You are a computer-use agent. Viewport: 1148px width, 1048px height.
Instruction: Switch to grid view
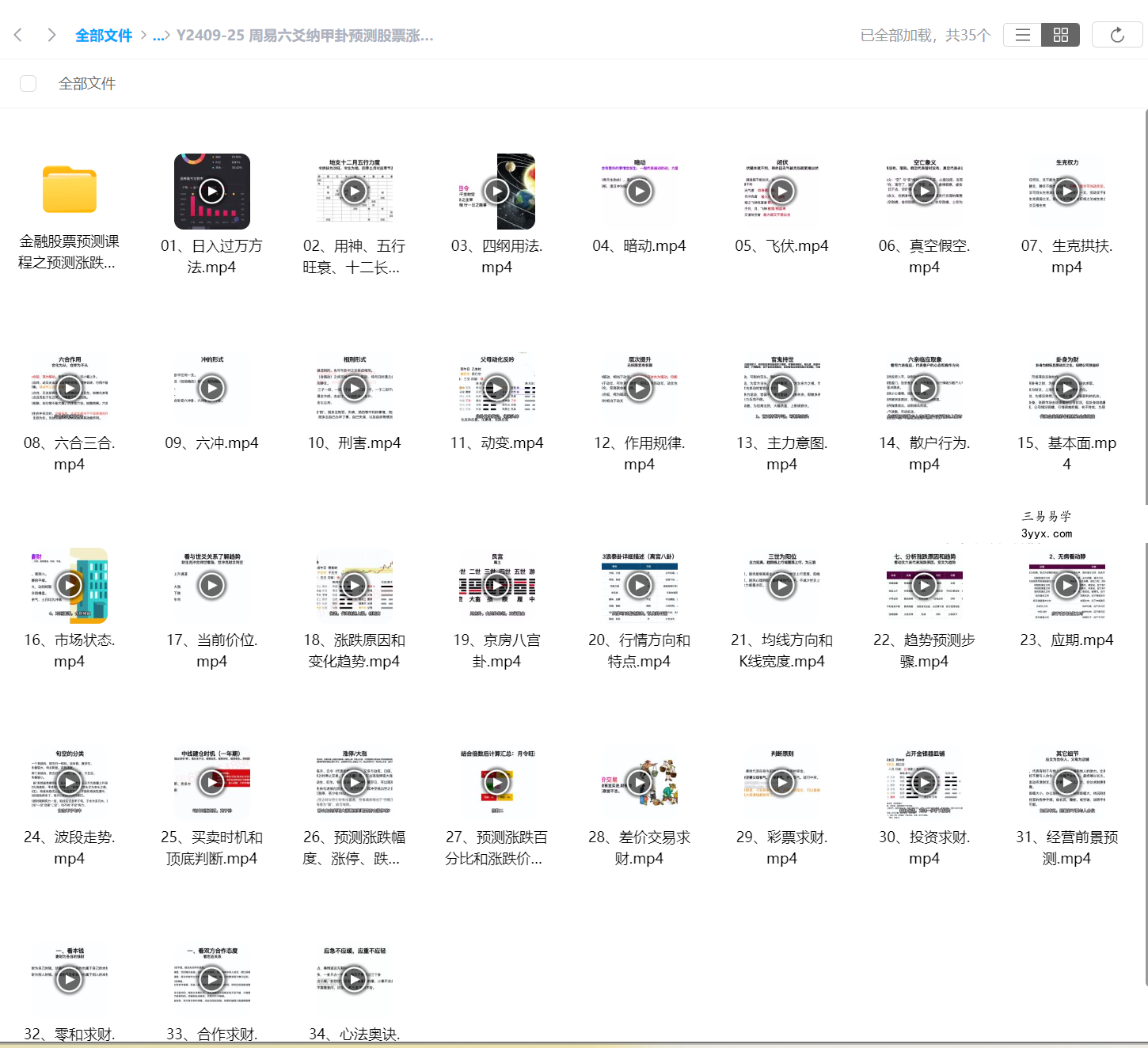coord(1061,35)
